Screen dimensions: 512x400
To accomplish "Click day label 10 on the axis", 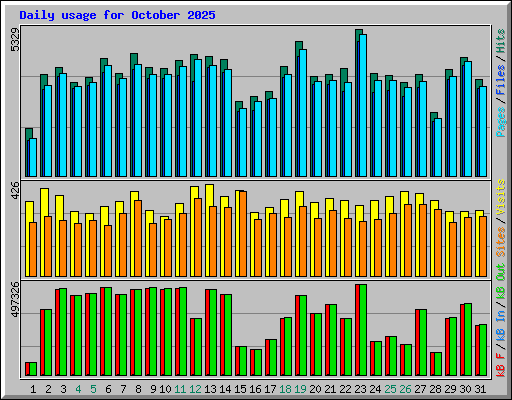I will click(165, 389).
